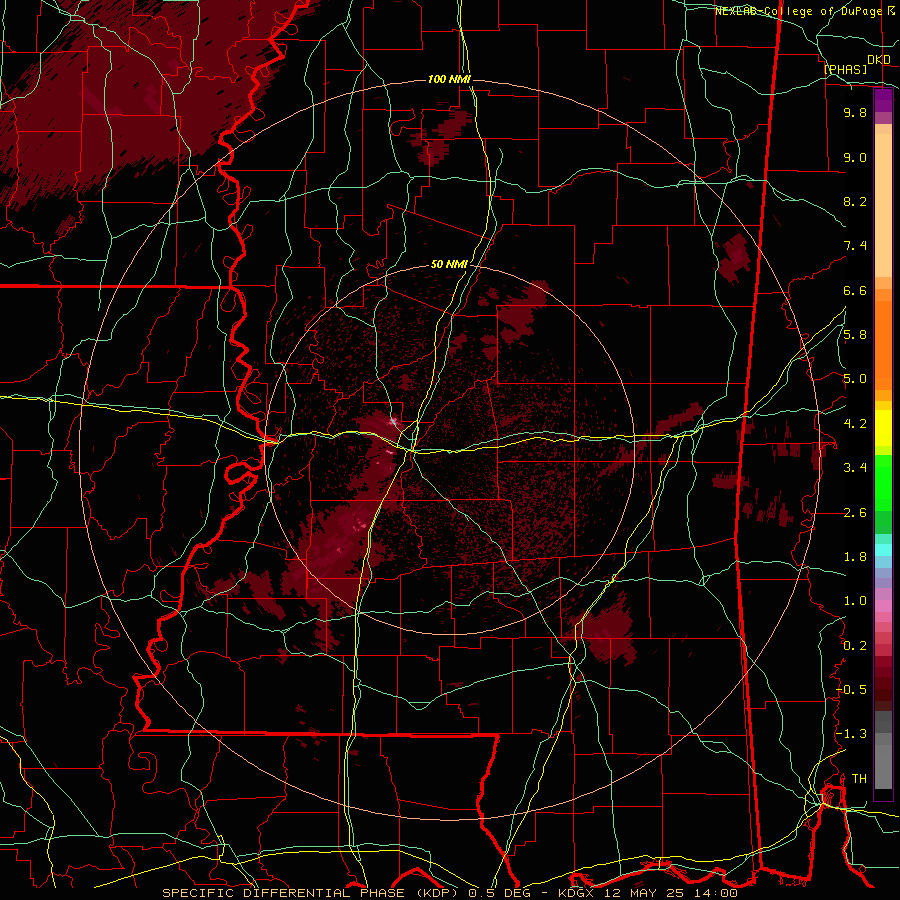Click the orange segment of the color bar

pos(883,344)
